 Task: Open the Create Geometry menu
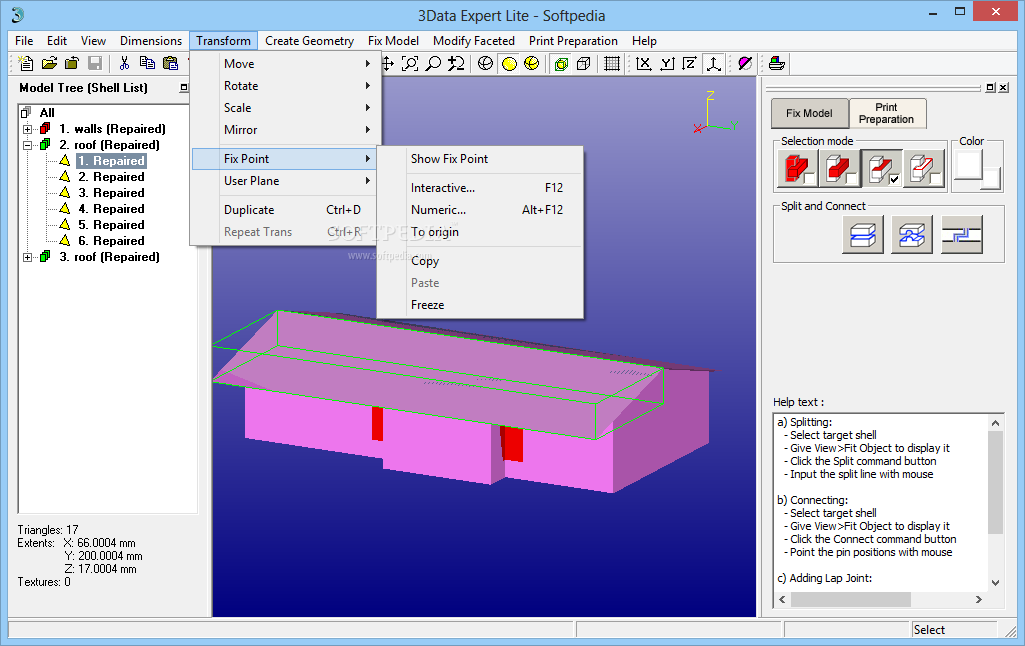[x=309, y=41]
